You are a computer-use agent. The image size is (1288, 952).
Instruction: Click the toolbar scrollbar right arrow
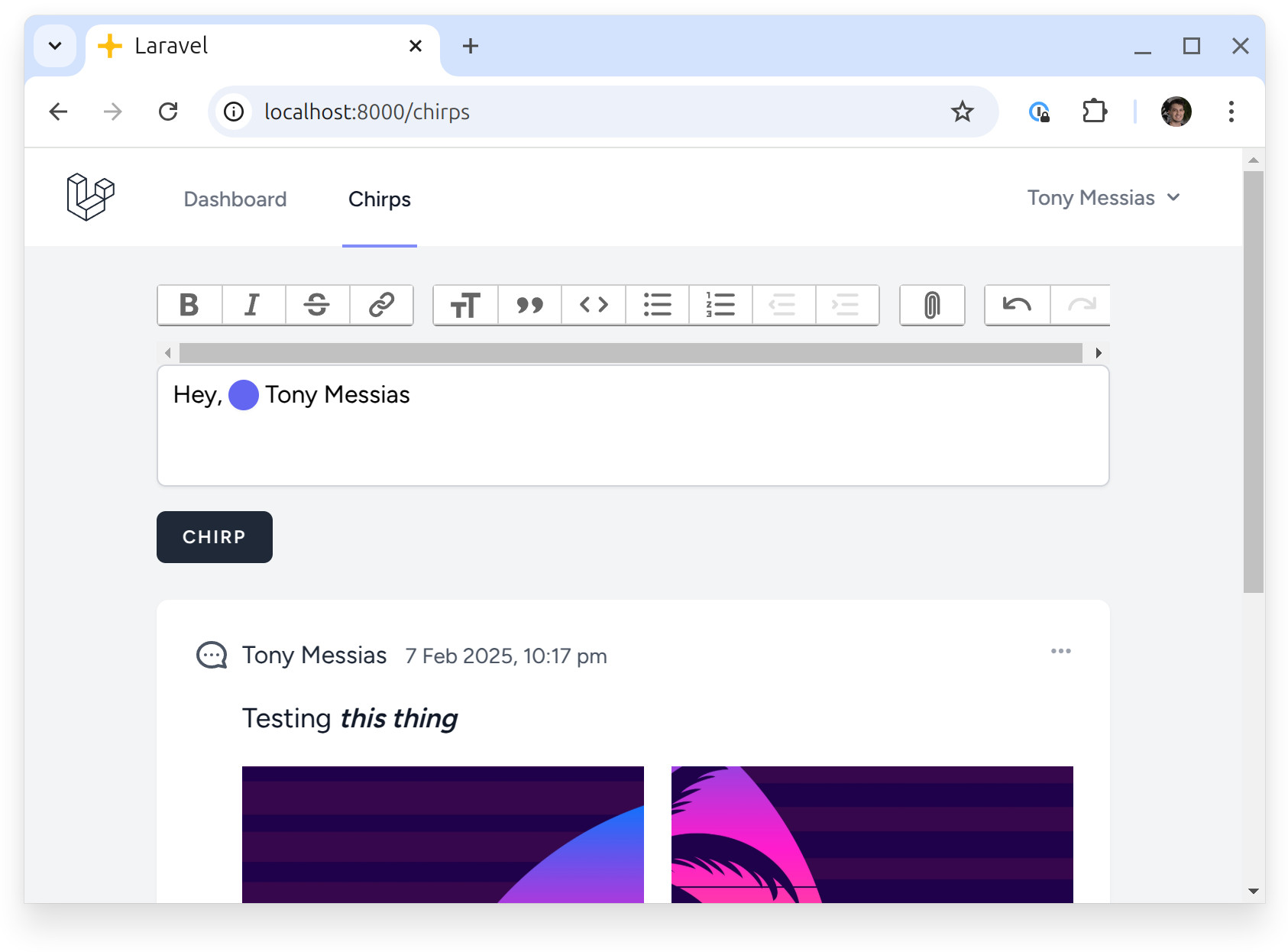1099,353
